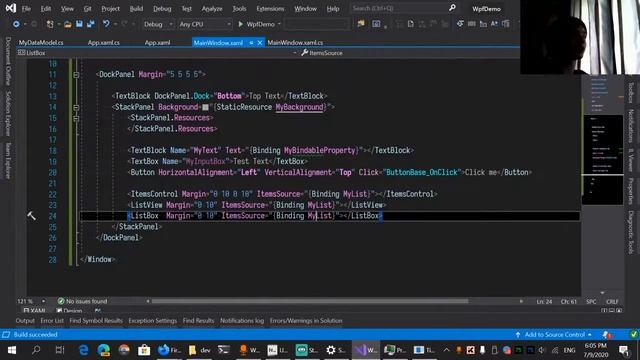The height and width of the screenshot is (360, 640).
Task: Focus the Search (Ctrl+Q) box
Action: point(404,8)
